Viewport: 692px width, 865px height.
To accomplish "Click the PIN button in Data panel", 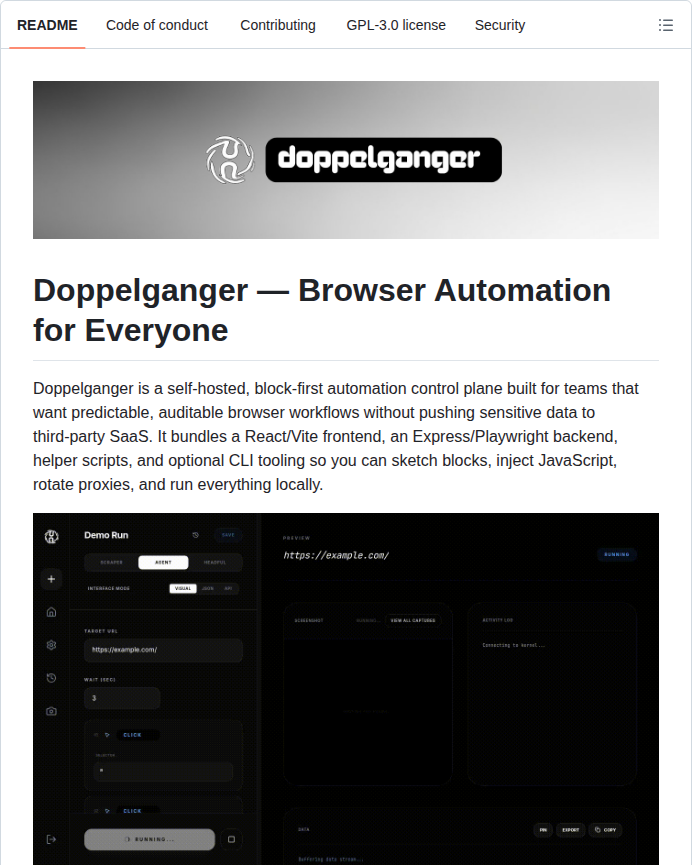I will point(543,830).
